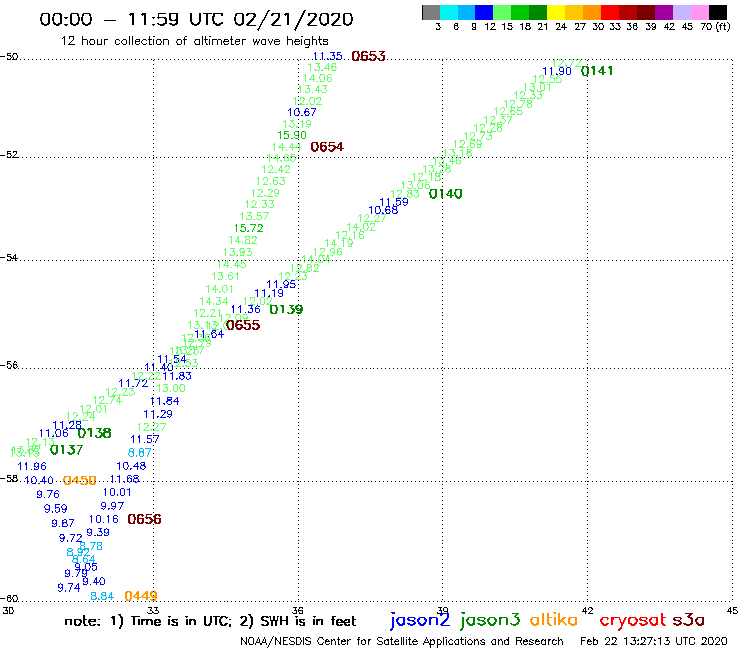Select the cyan swatch in the wave height scale
Screen dimensions: 740x650
449,12
